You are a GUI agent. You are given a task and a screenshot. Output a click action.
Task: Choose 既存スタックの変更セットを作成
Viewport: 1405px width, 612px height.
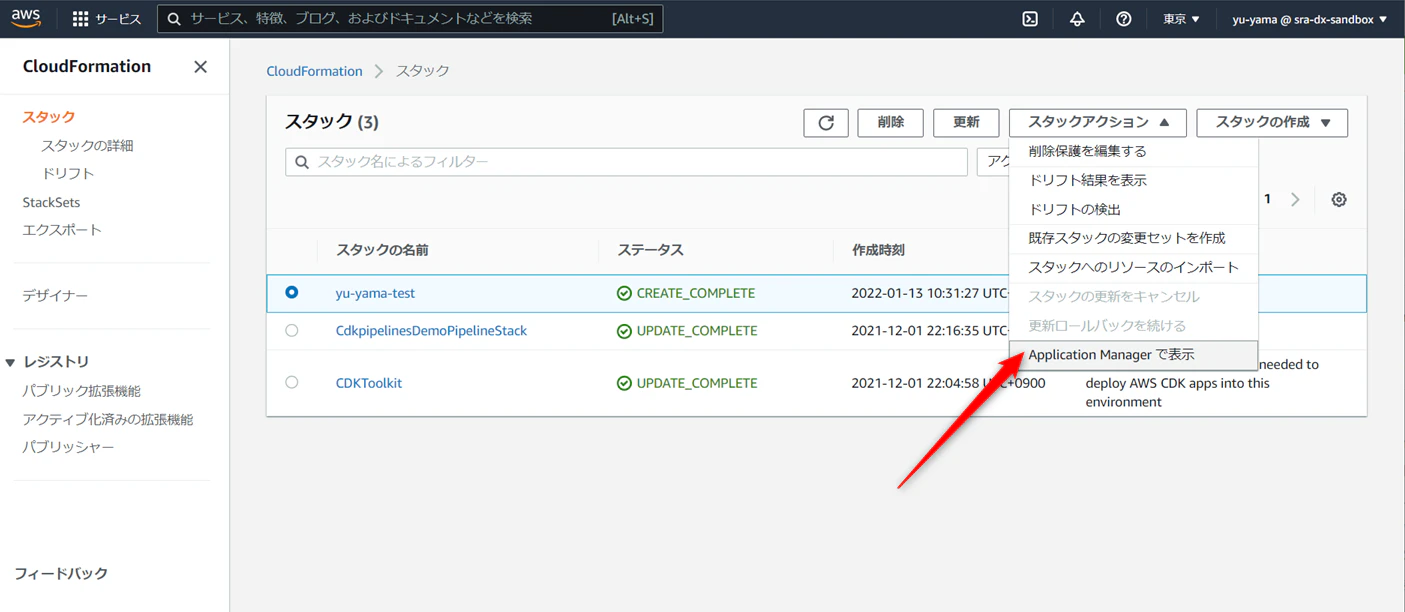[x=1133, y=238]
